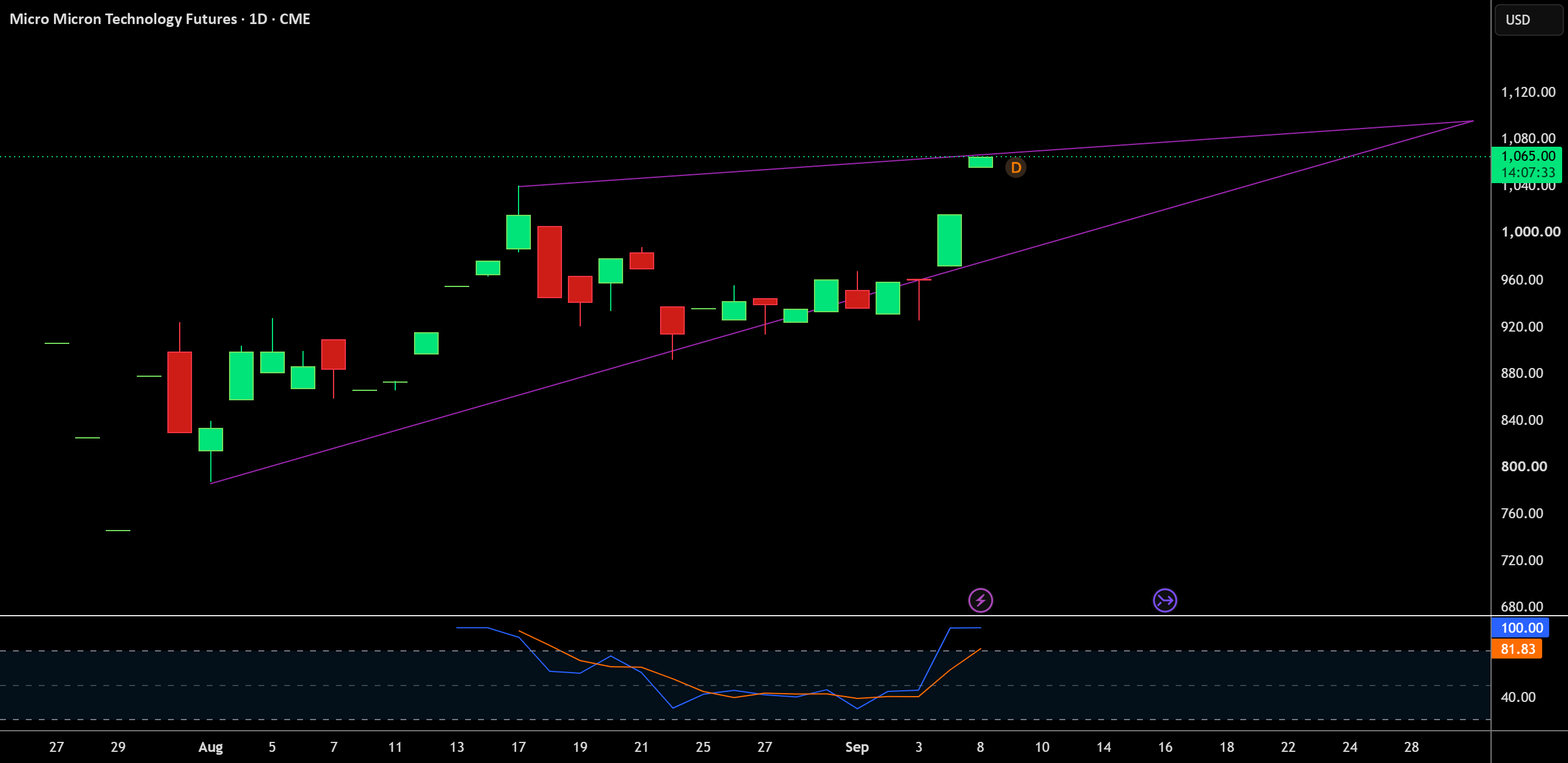Click the current price label 1,065.00

(1527, 156)
